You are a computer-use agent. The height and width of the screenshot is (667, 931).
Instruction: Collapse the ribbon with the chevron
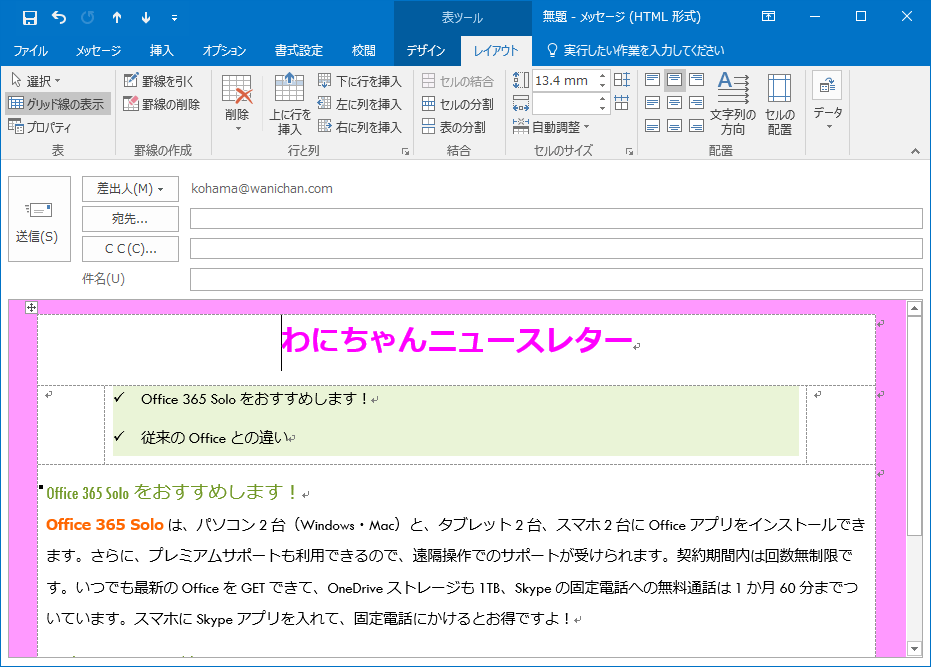[915, 151]
